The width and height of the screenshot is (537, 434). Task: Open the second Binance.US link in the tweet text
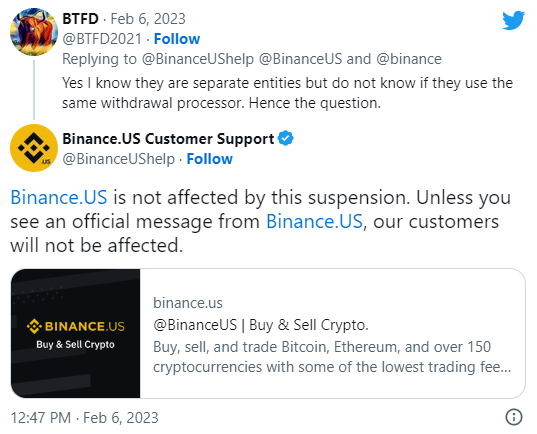(x=314, y=221)
